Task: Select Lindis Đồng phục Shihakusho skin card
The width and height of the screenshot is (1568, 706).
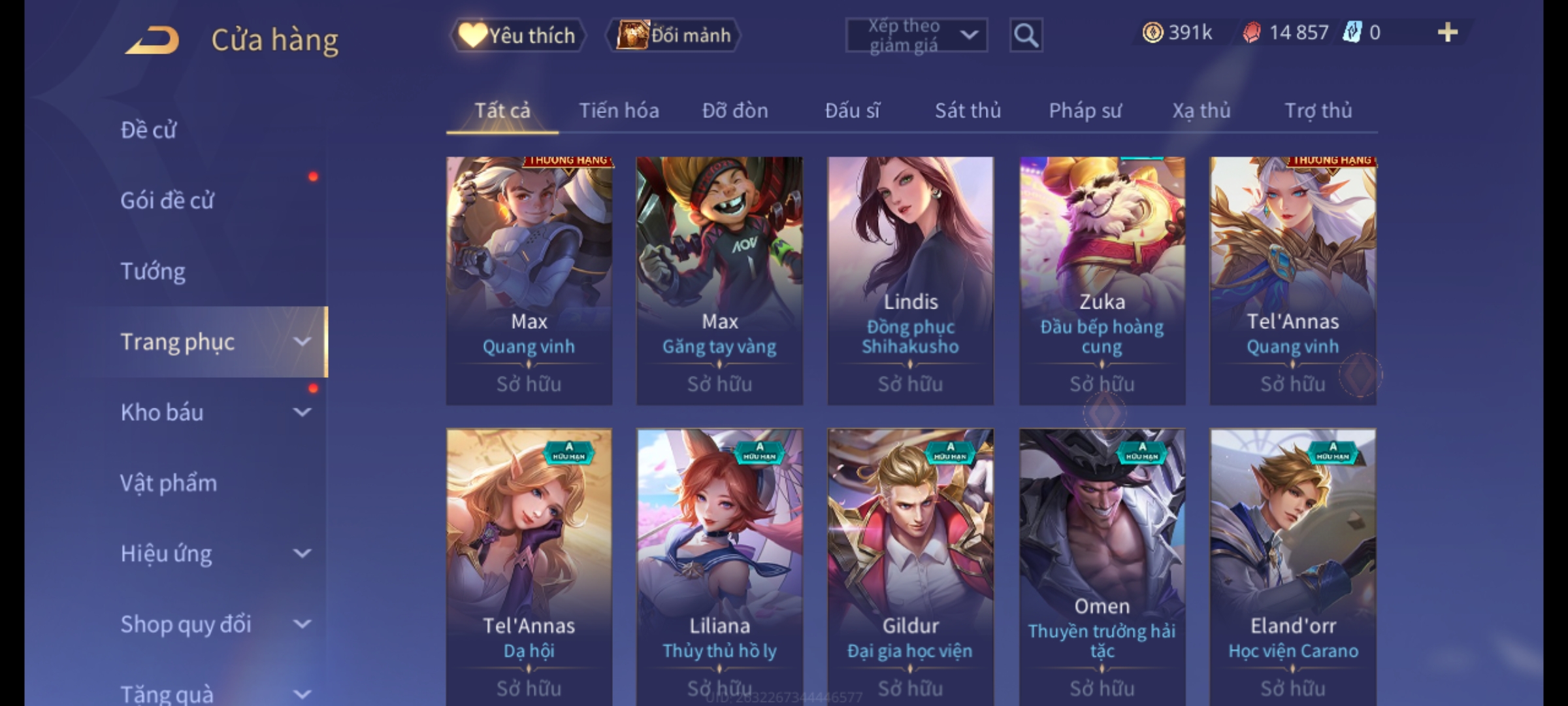Action: pos(911,280)
